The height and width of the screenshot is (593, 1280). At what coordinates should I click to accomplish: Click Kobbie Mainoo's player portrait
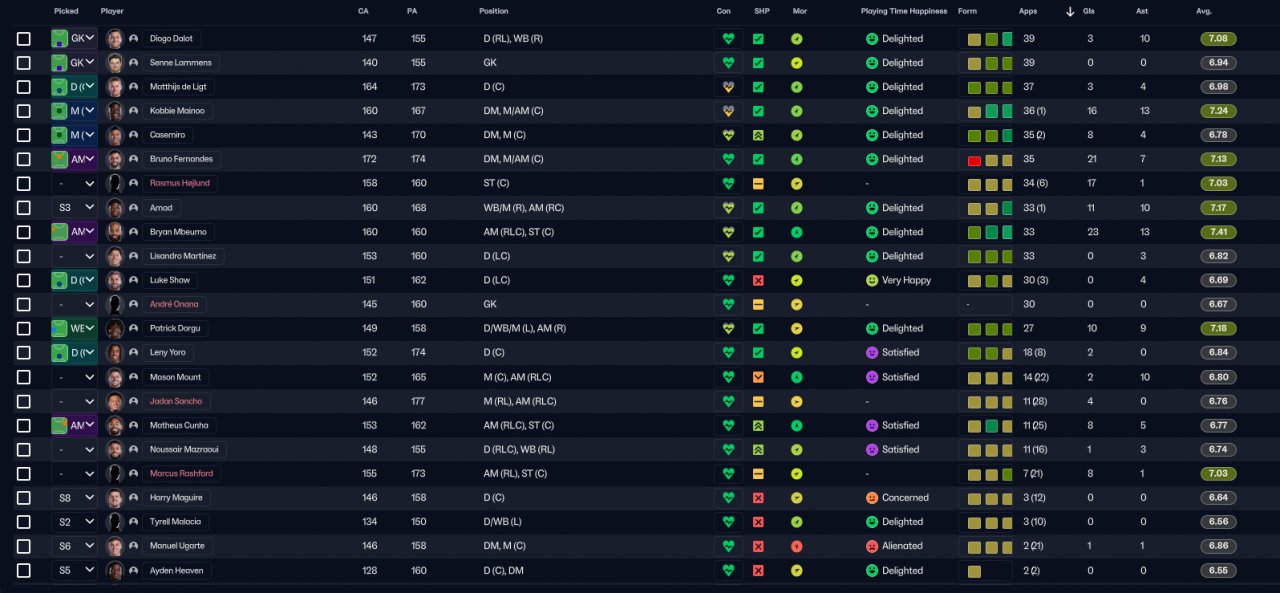pyautogui.click(x=115, y=111)
